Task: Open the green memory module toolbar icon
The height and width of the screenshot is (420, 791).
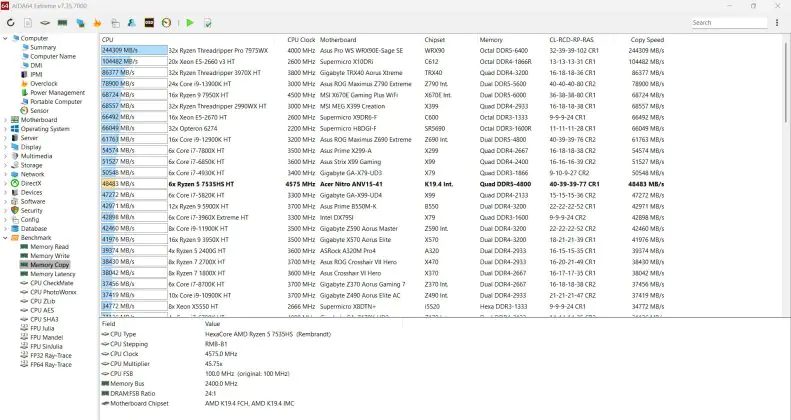Action: [63, 23]
